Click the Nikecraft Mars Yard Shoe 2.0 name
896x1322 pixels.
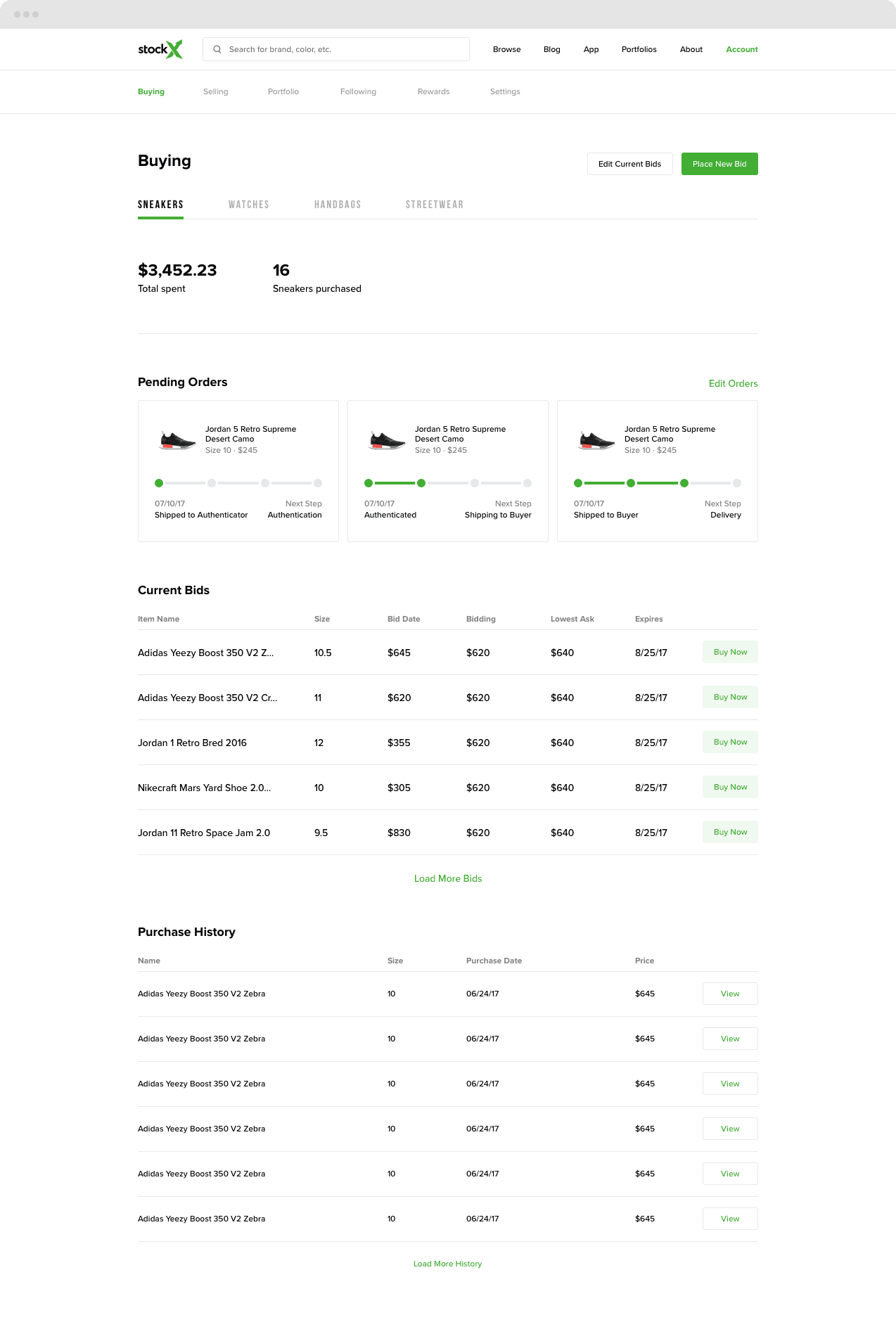point(205,788)
